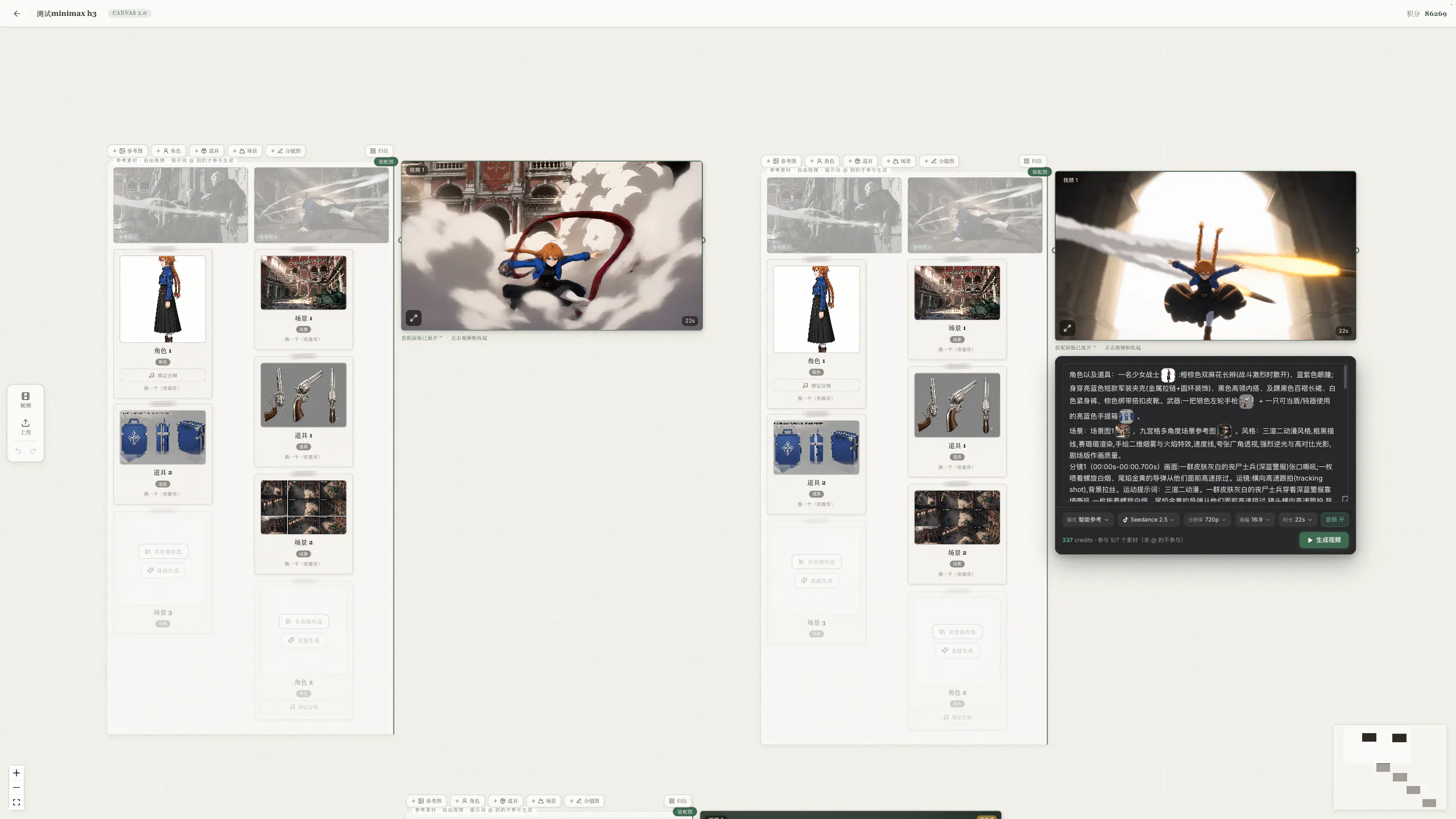Click 绑定音频 under 角色 1, right board
The width and height of the screenshot is (1456, 819).
coord(816,386)
